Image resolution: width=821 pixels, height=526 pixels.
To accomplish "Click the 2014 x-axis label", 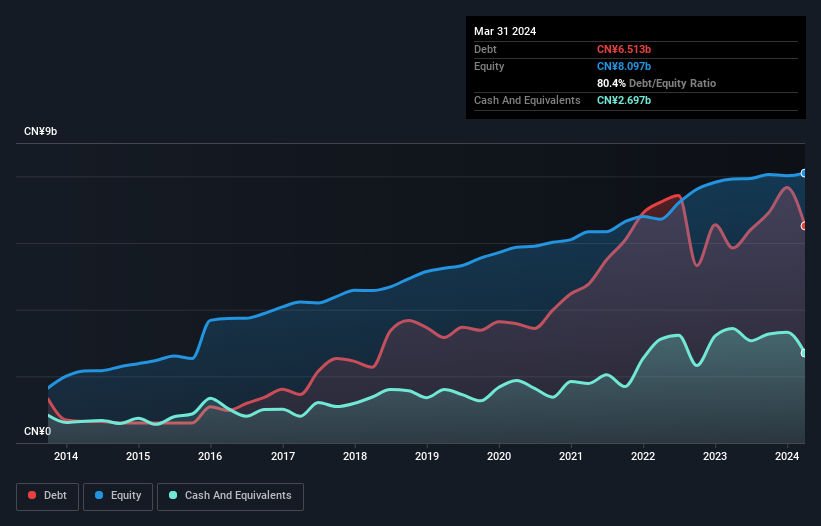I will 66,457.
